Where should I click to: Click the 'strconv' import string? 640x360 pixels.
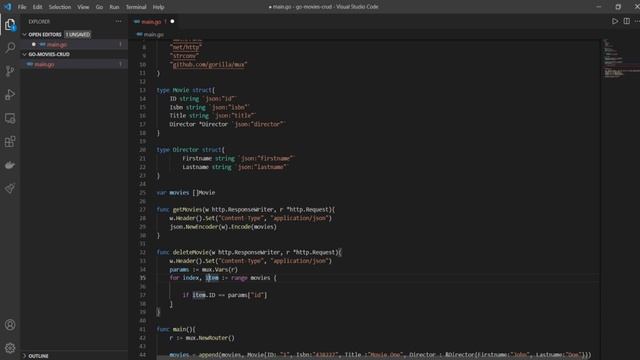pos(184,56)
